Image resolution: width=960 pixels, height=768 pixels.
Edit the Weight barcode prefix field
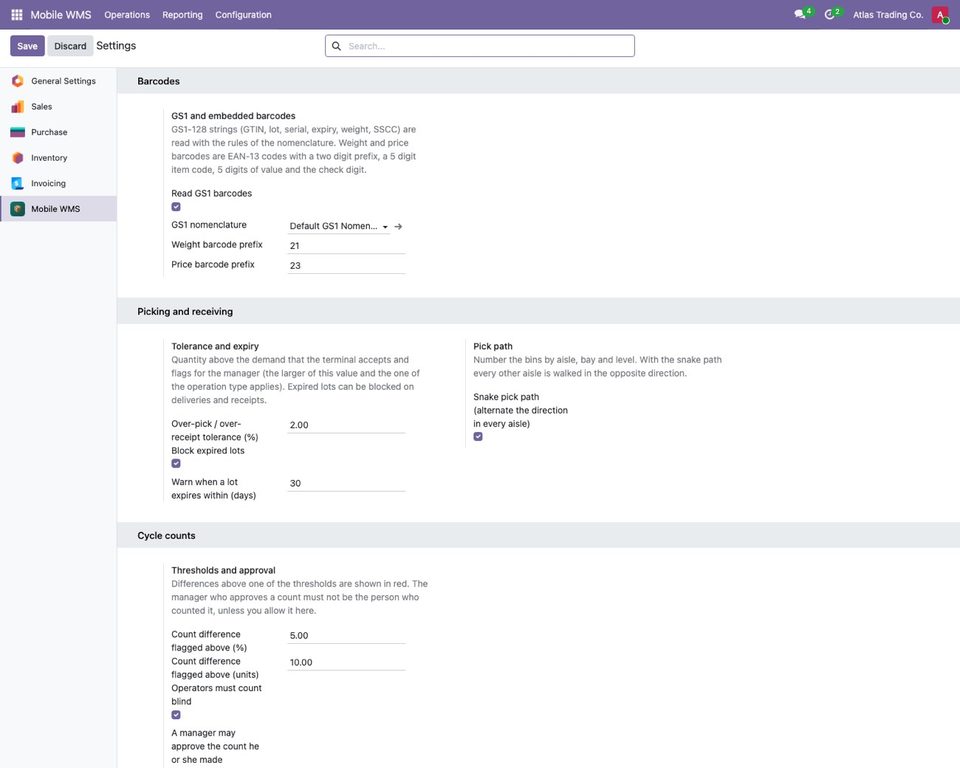tap(347, 246)
